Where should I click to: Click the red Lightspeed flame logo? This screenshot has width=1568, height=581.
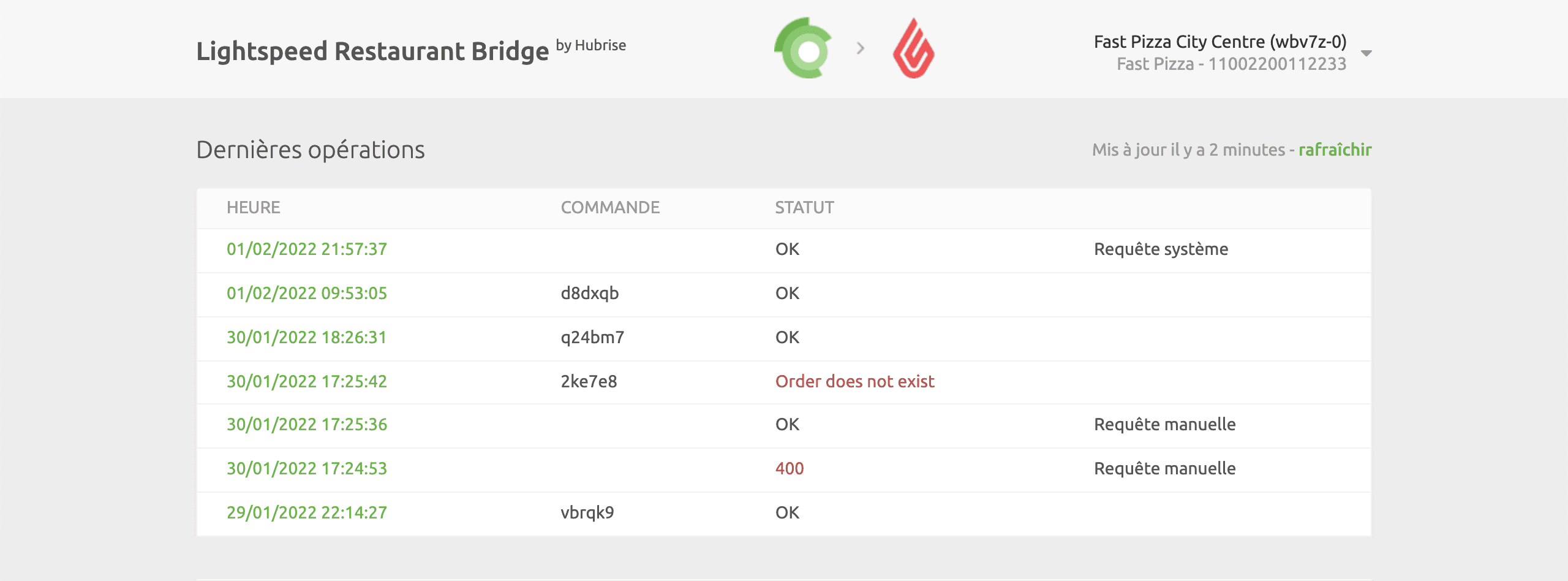pyautogui.click(x=913, y=48)
